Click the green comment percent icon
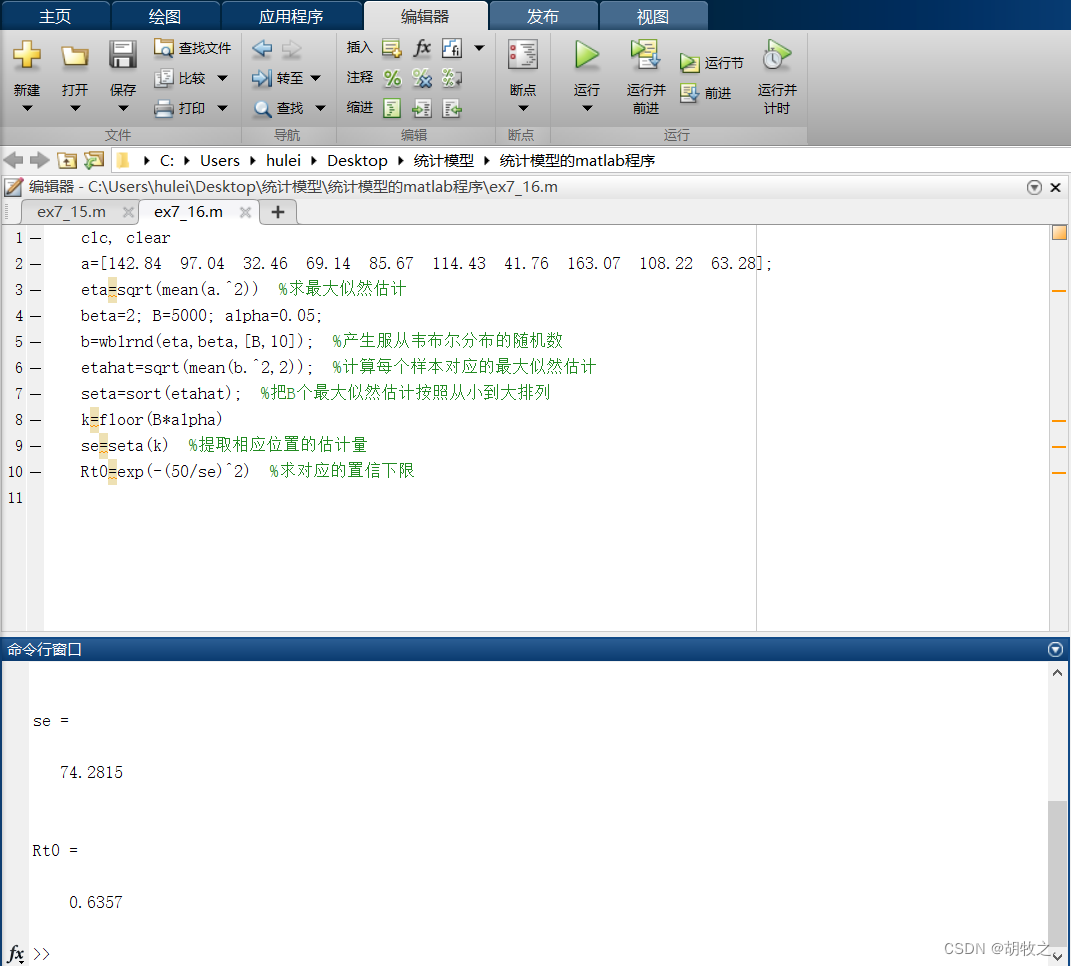The height and width of the screenshot is (966, 1071). click(x=392, y=79)
